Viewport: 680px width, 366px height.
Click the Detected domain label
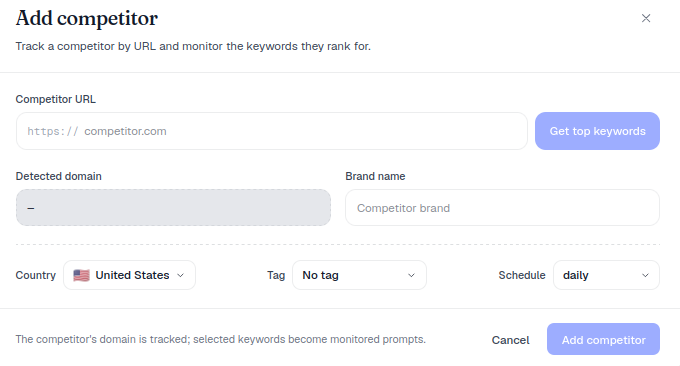click(59, 176)
